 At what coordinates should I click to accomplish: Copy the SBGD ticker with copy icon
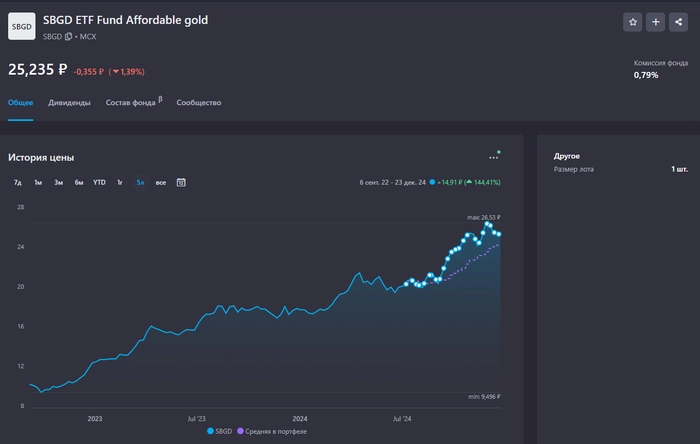click(69, 37)
